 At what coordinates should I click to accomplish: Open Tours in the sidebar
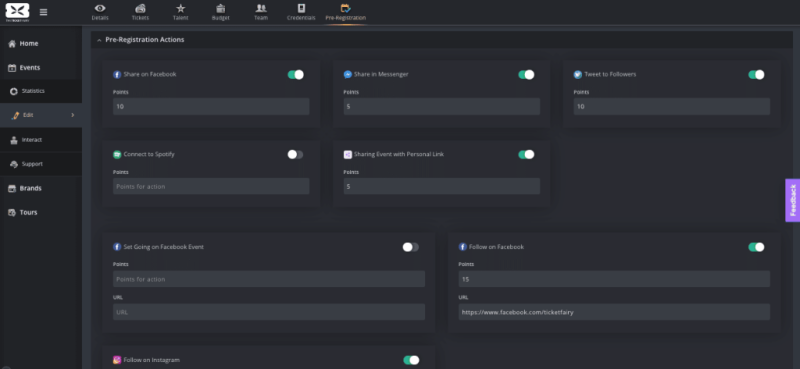[41, 212]
